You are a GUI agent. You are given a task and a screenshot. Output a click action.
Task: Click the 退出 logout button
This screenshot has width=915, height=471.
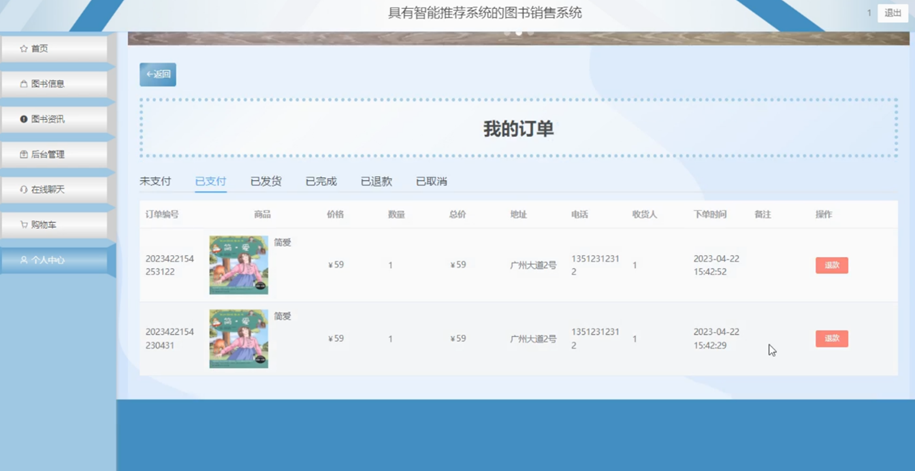click(x=893, y=13)
